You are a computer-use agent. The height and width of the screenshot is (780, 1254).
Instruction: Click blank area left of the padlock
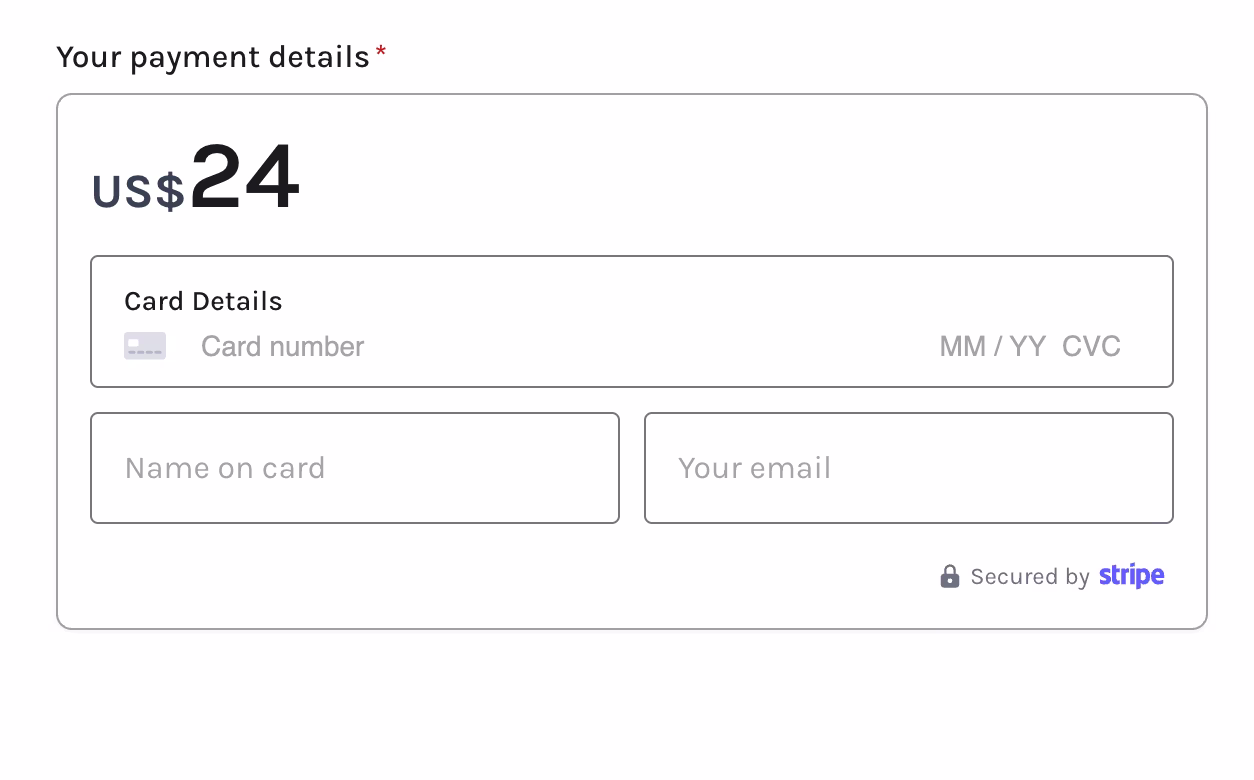tap(500, 577)
